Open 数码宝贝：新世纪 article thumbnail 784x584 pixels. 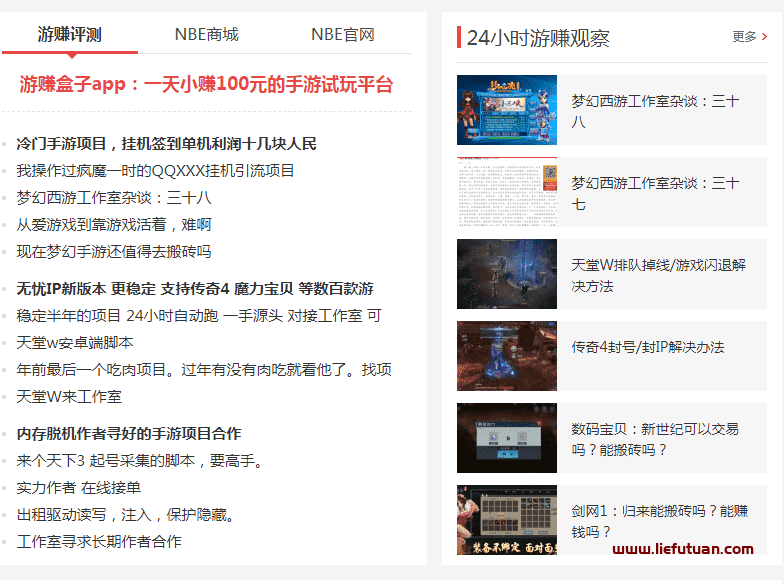pyautogui.click(x=506, y=438)
